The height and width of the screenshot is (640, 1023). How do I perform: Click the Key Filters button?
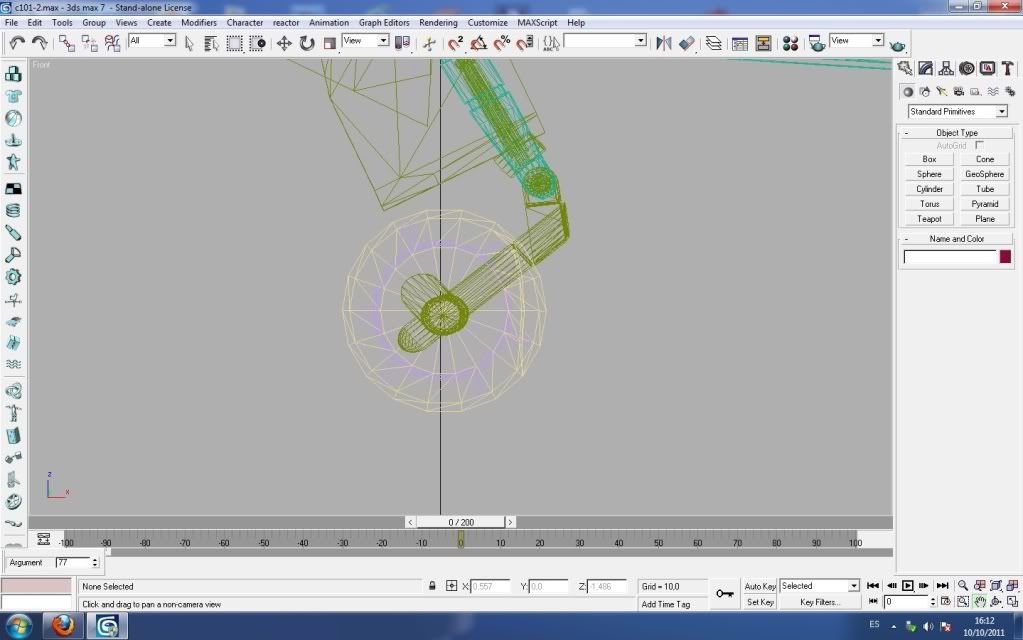[x=820, y=602]
